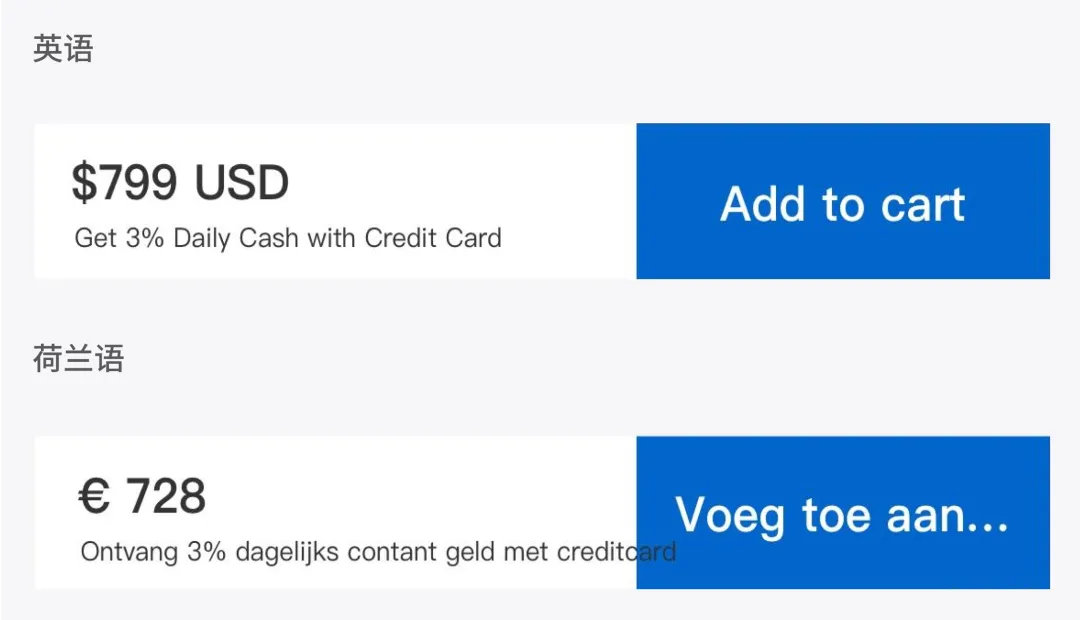
Task: Click the USD currency code
Action: [x=241, y=183]
